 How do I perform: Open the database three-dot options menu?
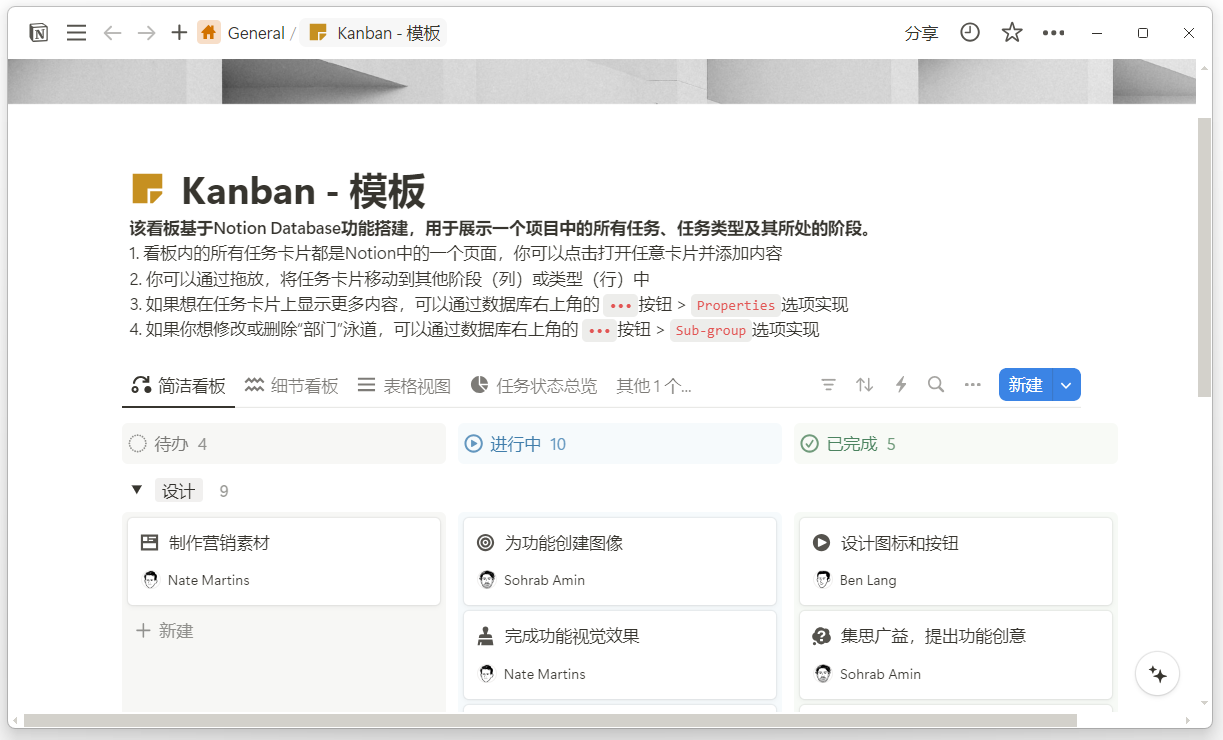[972, 385]
